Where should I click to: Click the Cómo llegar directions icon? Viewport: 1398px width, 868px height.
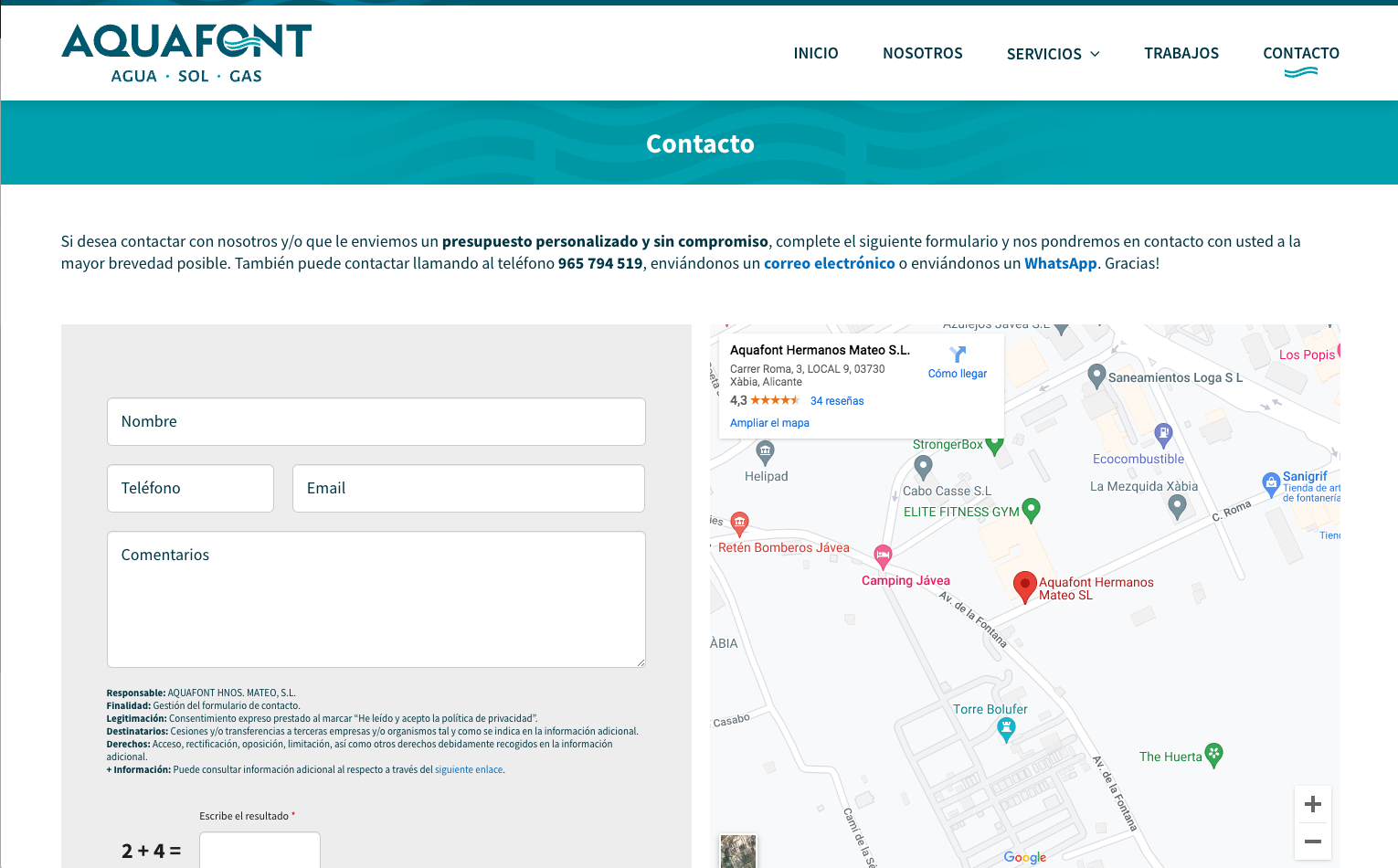958,354
